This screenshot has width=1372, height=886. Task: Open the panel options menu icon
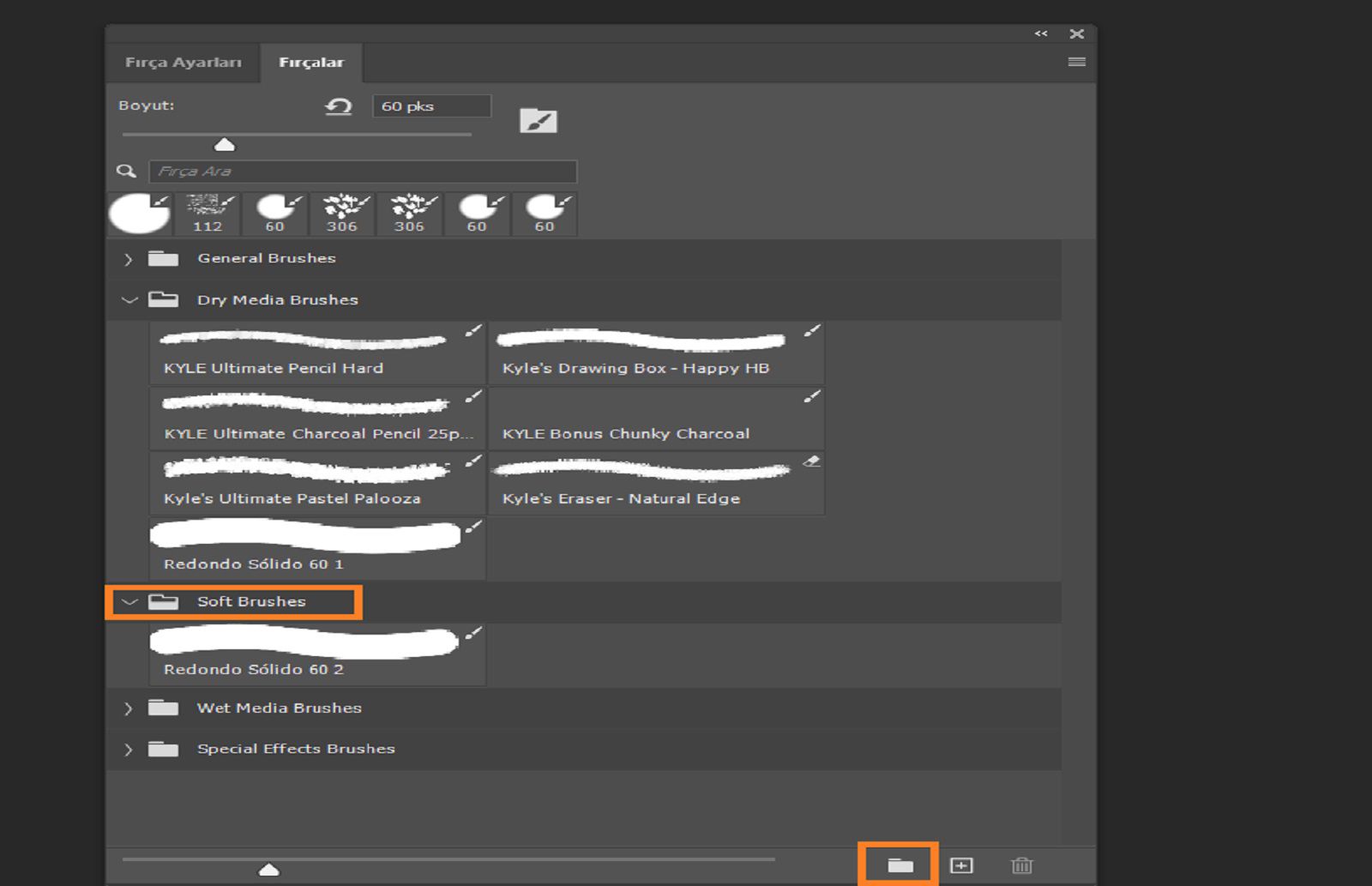tap(1077, 62)
